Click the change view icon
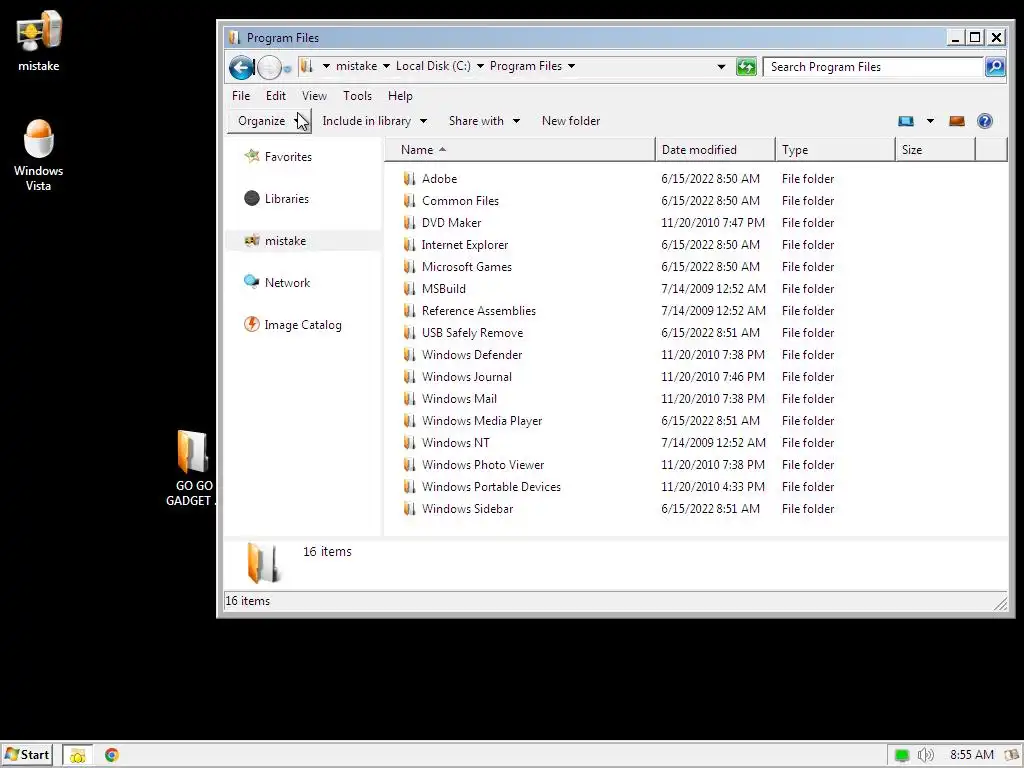 click(906, 121)
